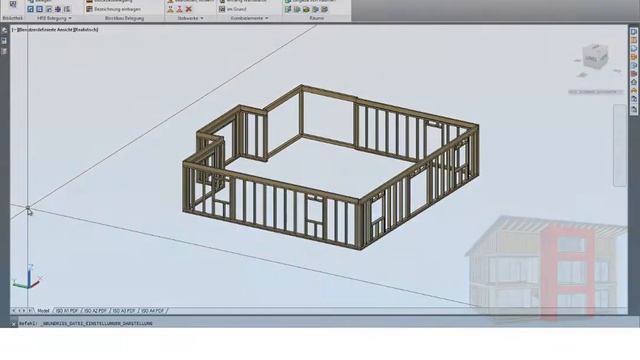Click the Blockbau Belegung panel title
This screenshot has width=640, height=360.
pyautogui.click(x=124, y=18)
